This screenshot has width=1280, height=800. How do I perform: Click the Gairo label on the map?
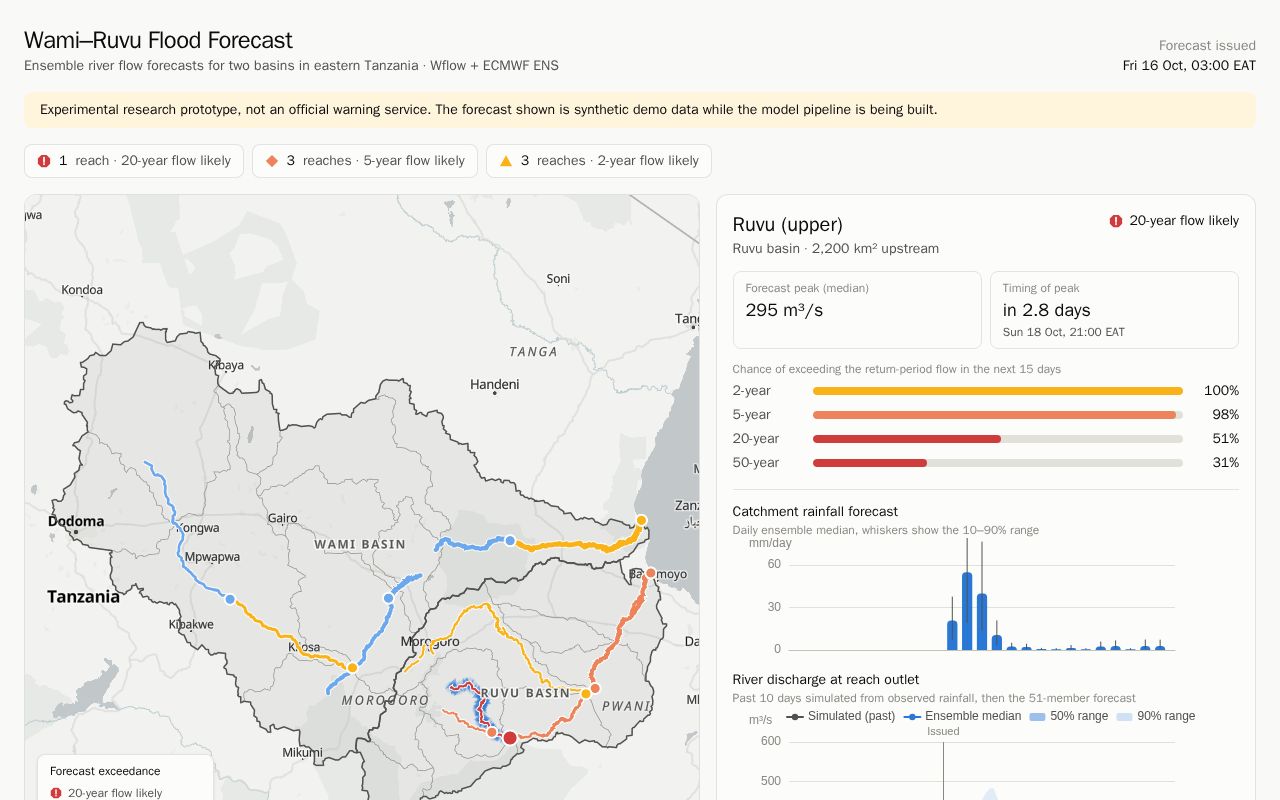[283, 518]
